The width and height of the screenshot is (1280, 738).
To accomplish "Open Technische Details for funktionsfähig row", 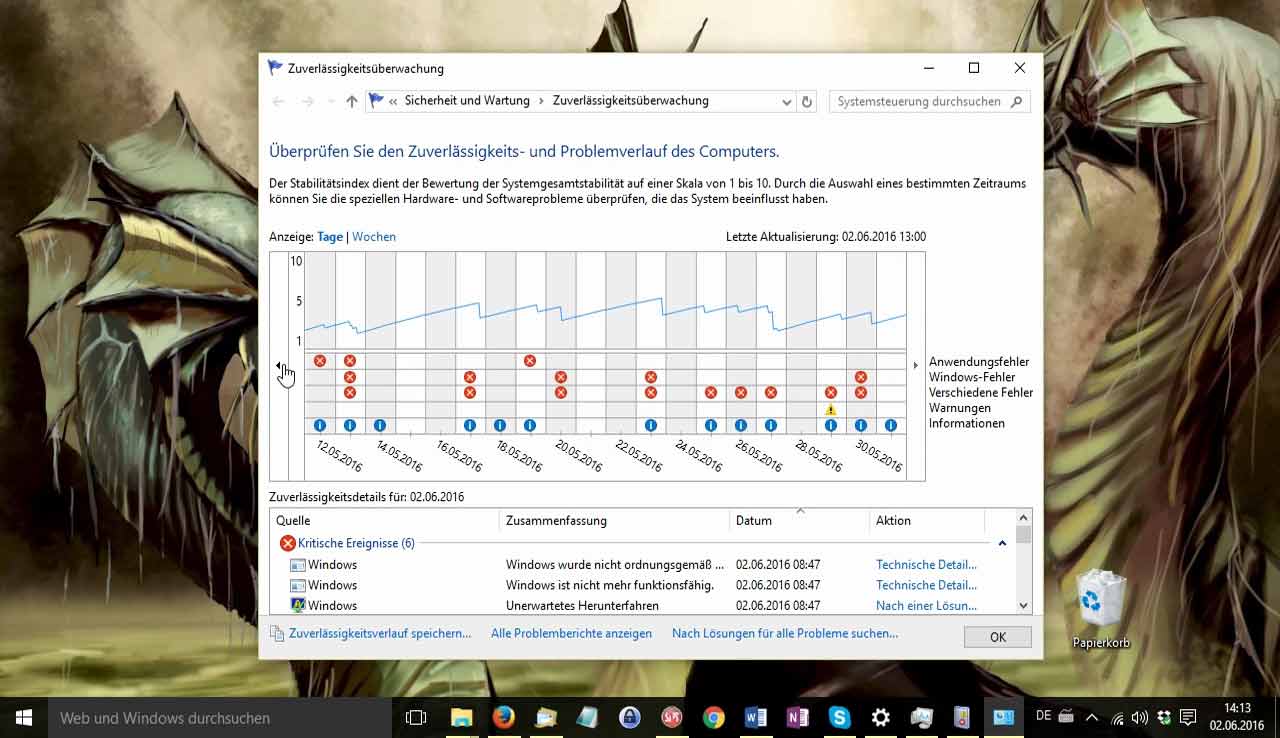I will pos(926,585).
